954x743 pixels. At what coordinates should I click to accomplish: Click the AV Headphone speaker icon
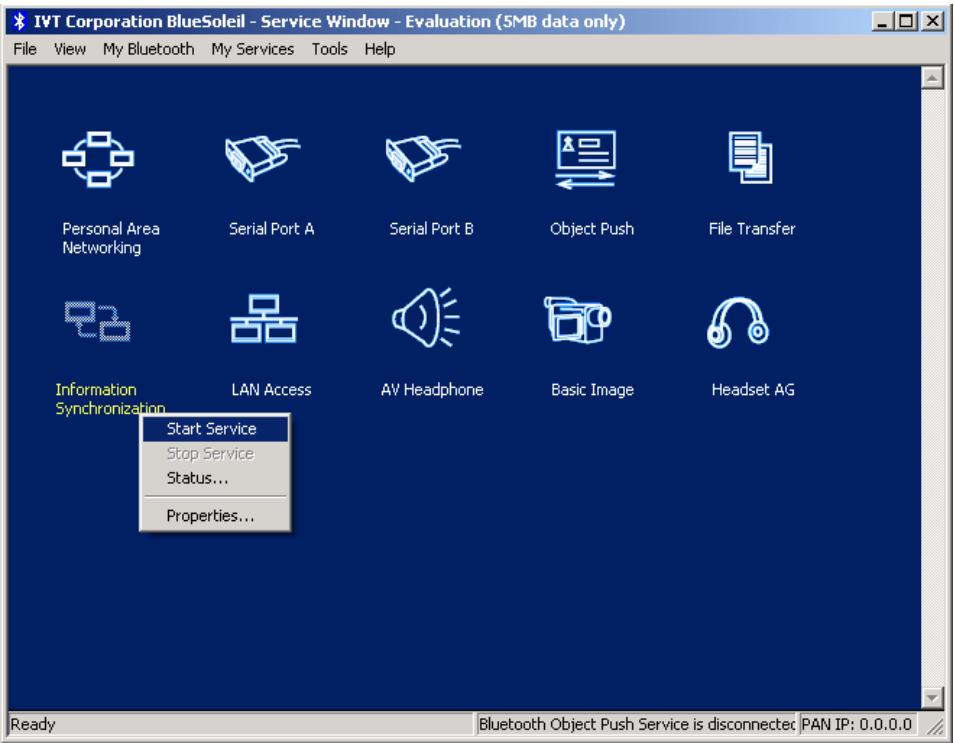426,318
